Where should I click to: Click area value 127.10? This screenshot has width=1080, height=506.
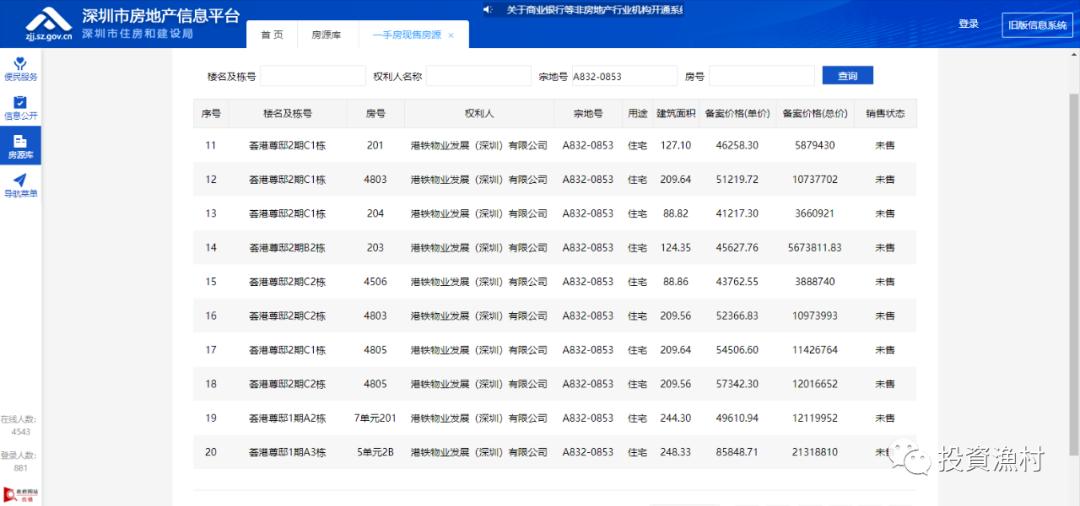[x=676, y=145]
